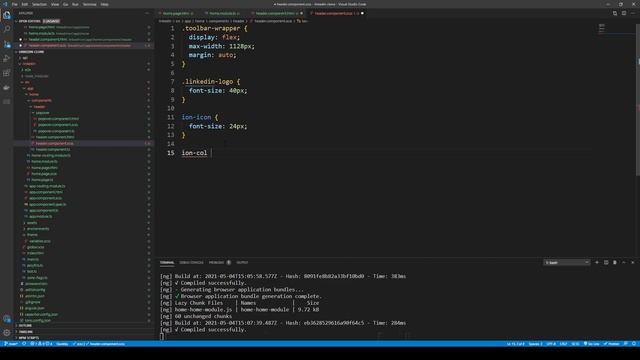Viewport: 640px width, 360px height.
Task: Switch to the Output panel tab
Action: pos(242,262)
